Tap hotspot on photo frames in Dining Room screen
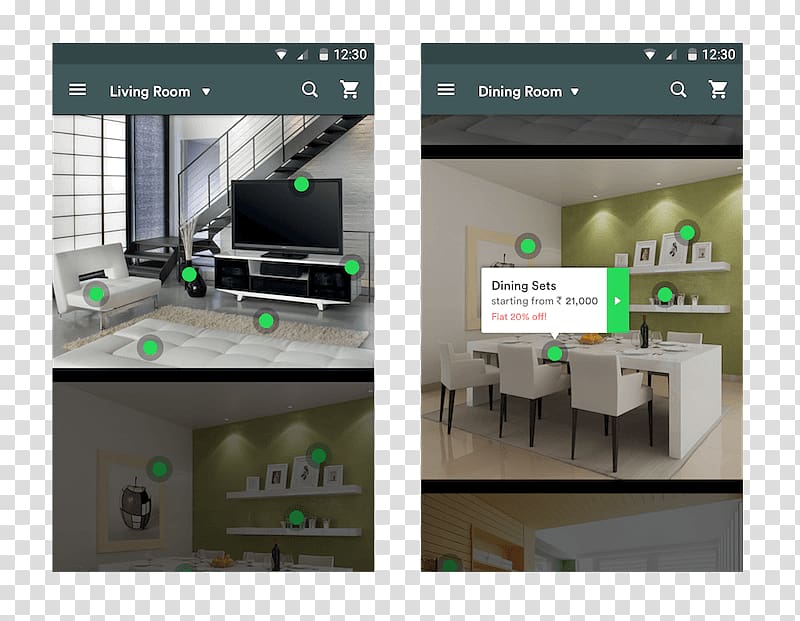This screenshot has height=621, width=800. point(687,233)
